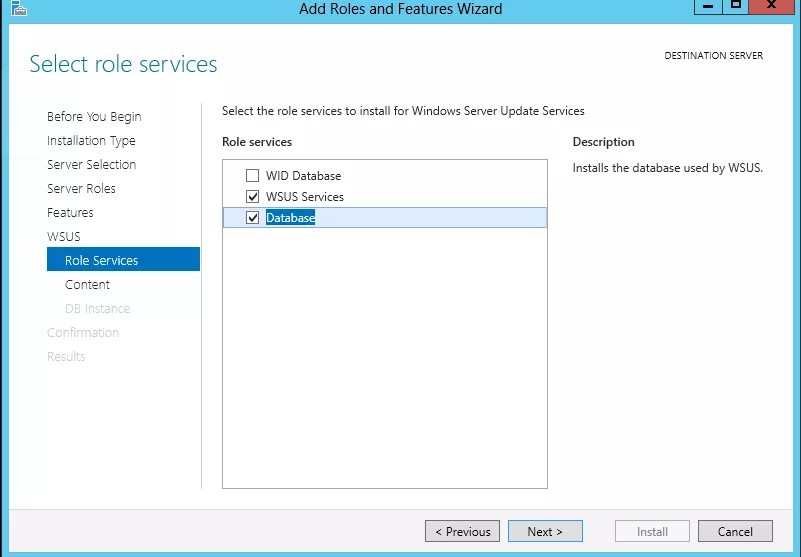Select the WID Database label
801x557 pixels.
[303, 176]
